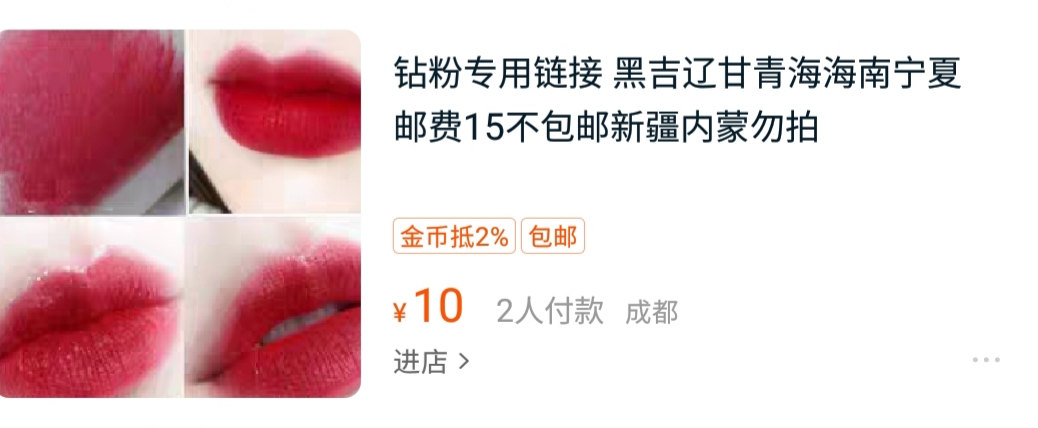Open the top-left lipstick swatch photo
The image size is (1038, 428).
click(91, 122)
